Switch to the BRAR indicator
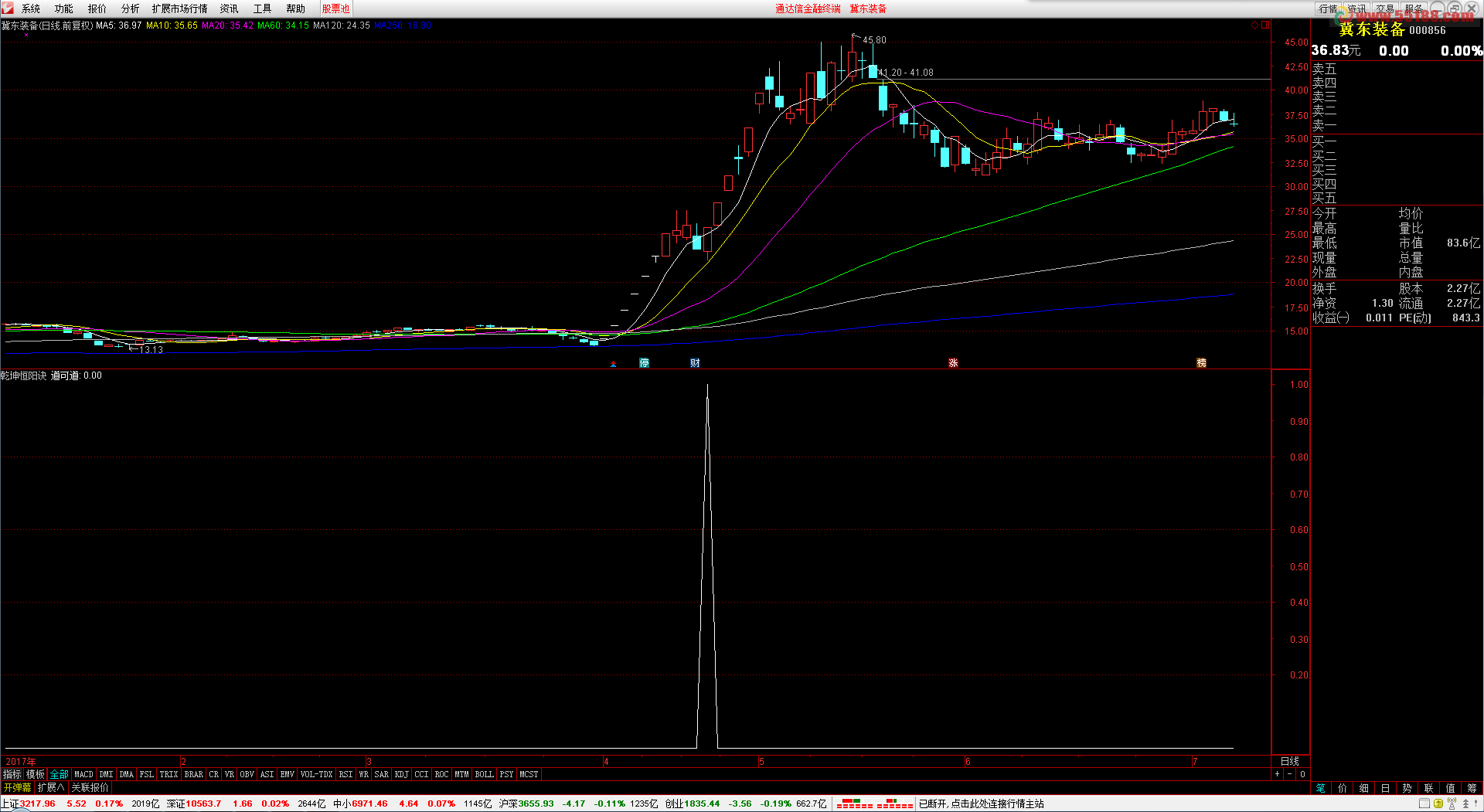This screenshot has height=812, width=1484. click(193, 774)
